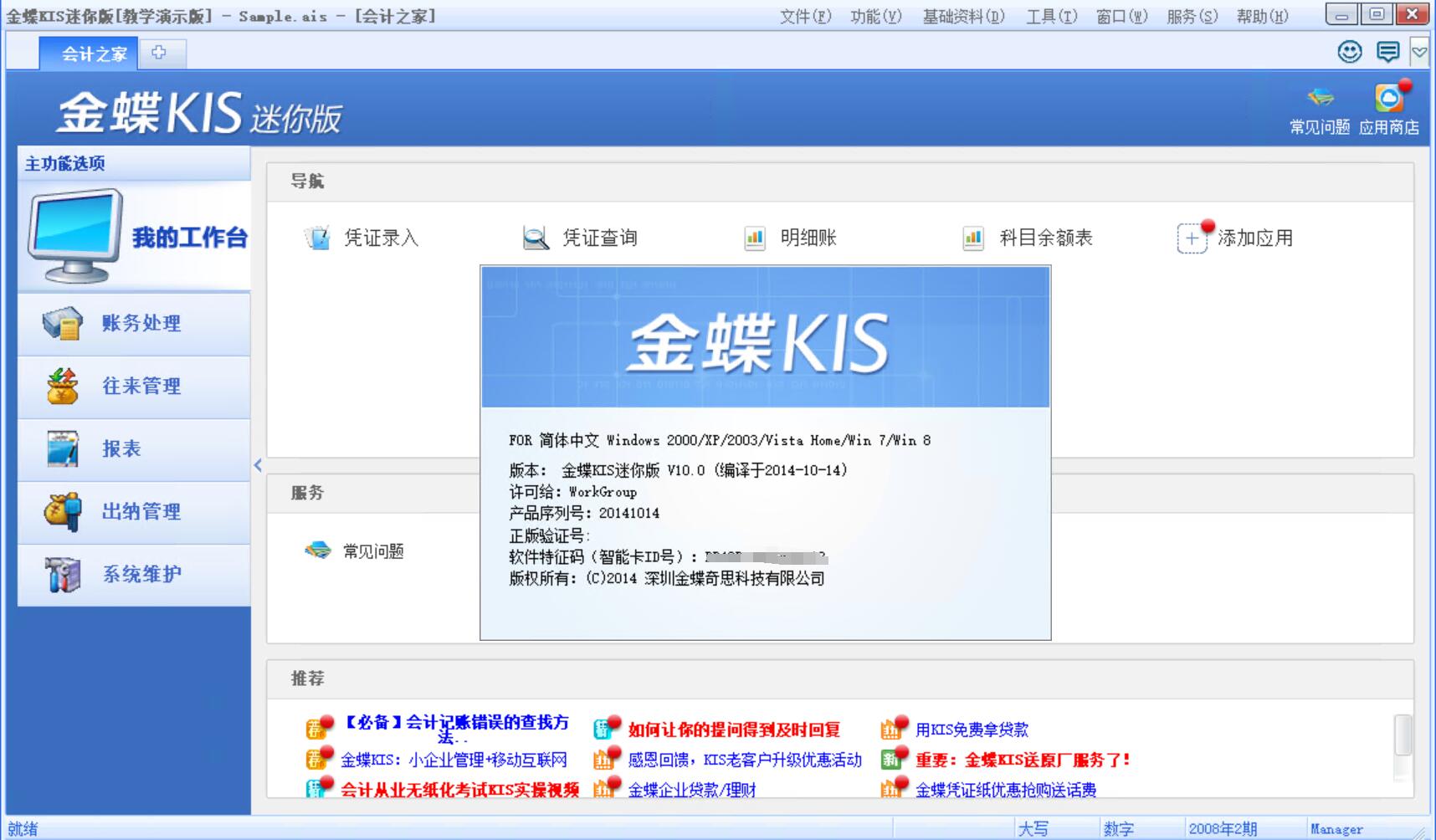Open link 如何让你的提问得到及时回复

tap(734, 730)
